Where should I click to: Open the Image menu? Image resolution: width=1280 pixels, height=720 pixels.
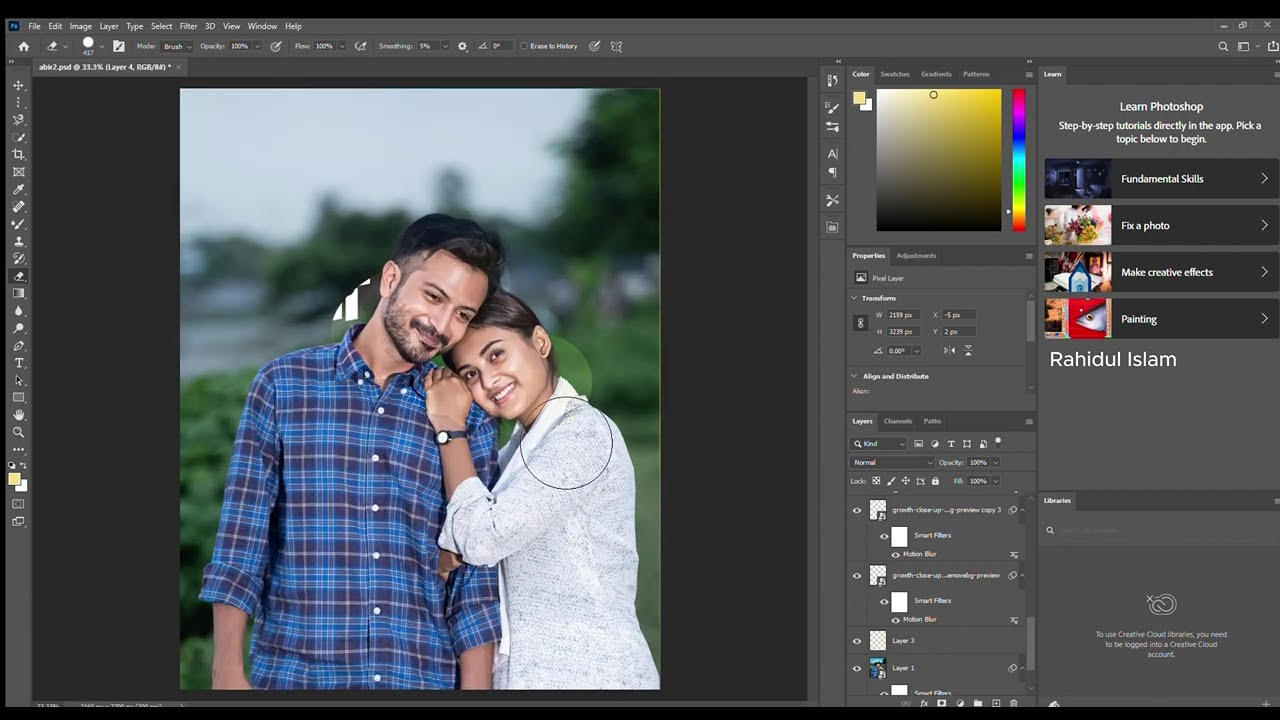[x=81, y=26]
